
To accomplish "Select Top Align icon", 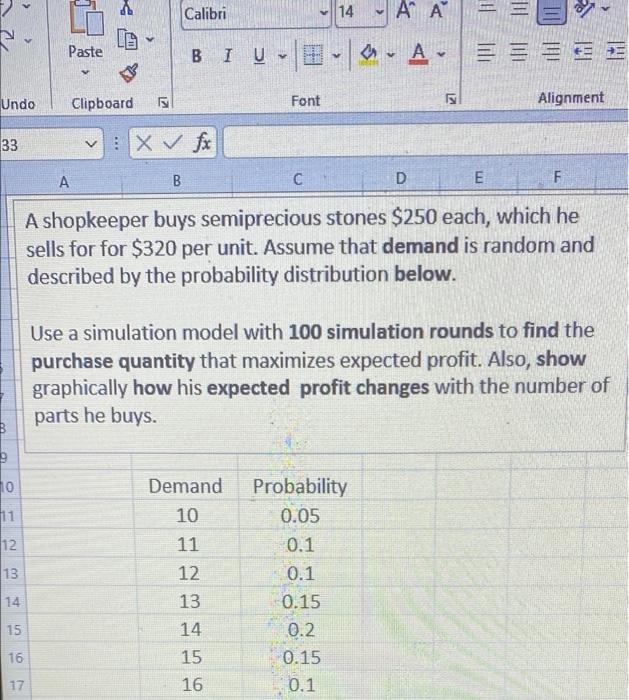I will (487, 8).
